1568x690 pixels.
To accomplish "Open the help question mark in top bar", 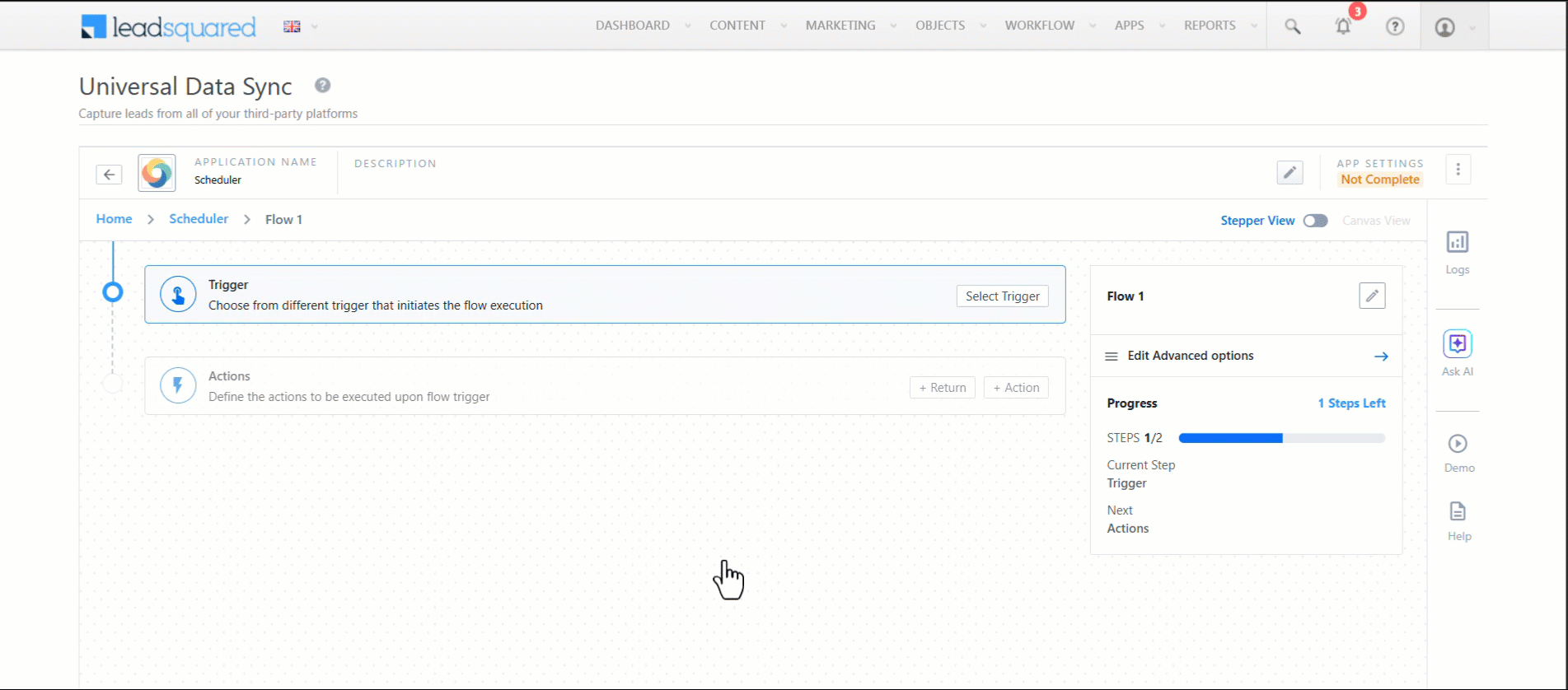I will 1395,26.
